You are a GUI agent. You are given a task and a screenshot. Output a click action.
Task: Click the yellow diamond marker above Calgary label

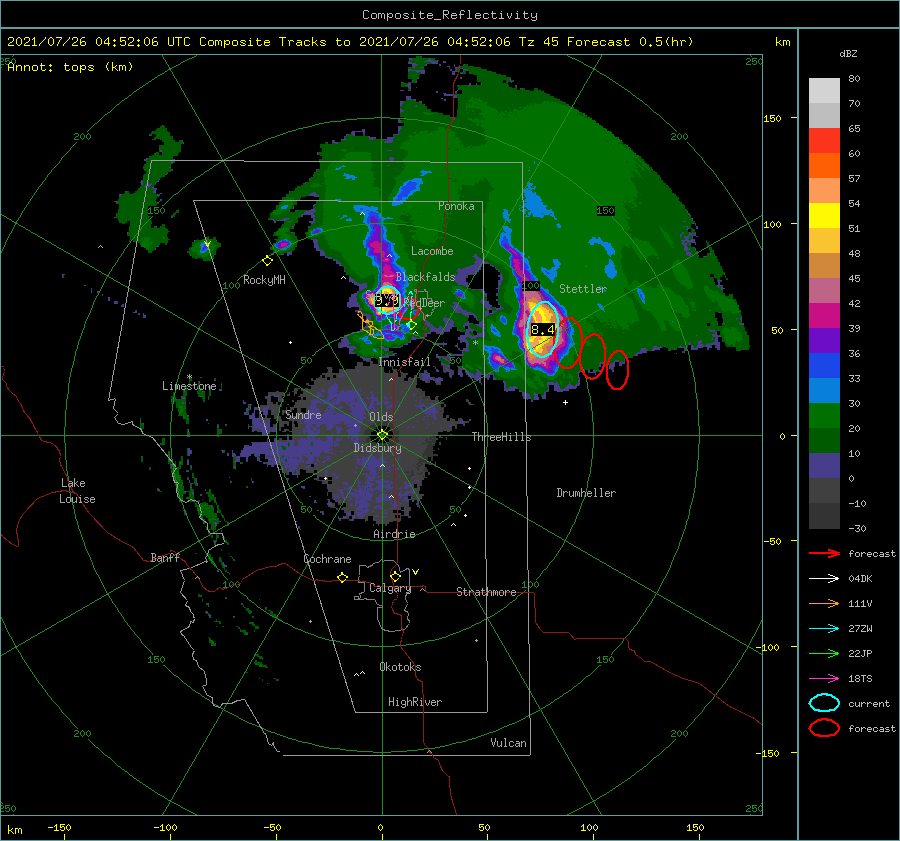pyautogui.click(x=395, y=576)
